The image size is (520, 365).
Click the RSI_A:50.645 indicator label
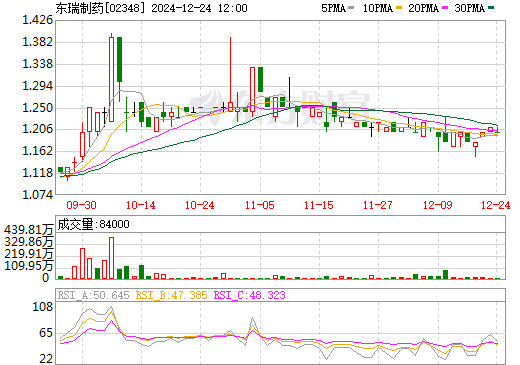93,295
